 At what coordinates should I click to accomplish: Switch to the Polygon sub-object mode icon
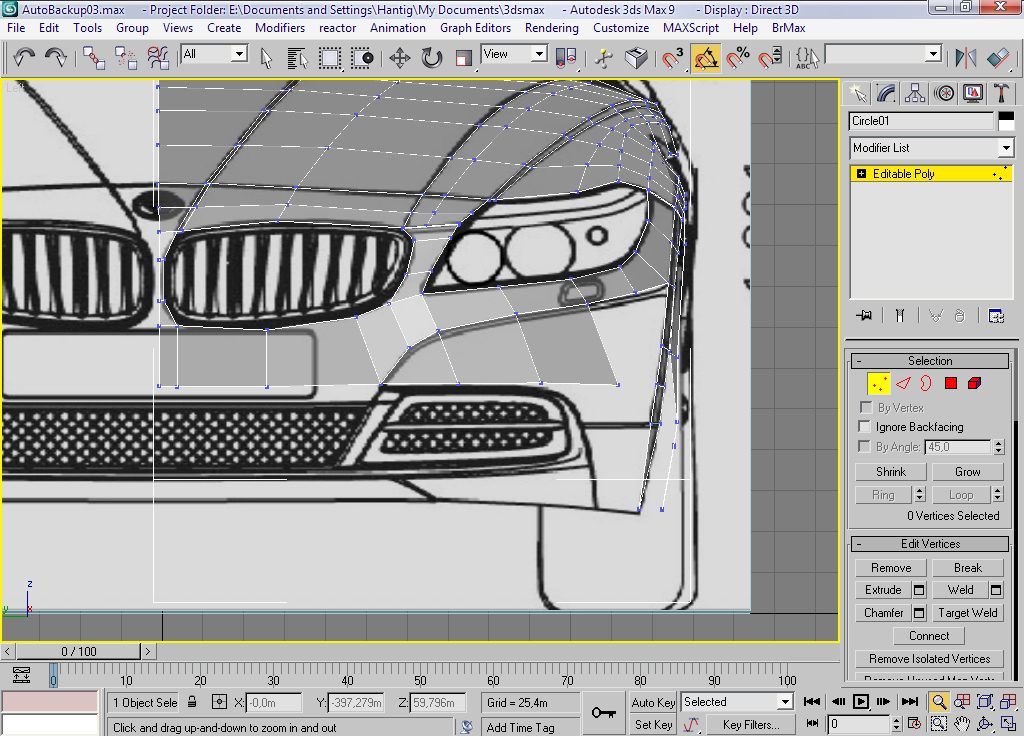(950, 382)
